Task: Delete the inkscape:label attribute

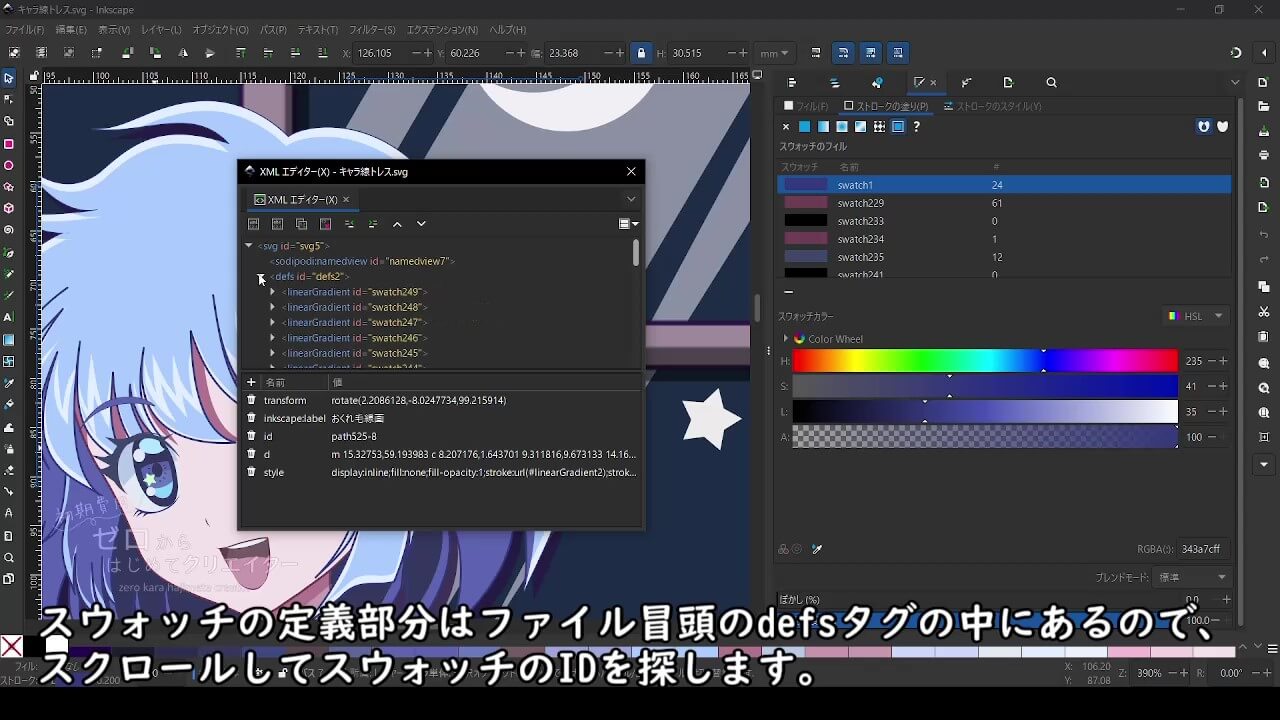Action: click(x=252, y=418)
